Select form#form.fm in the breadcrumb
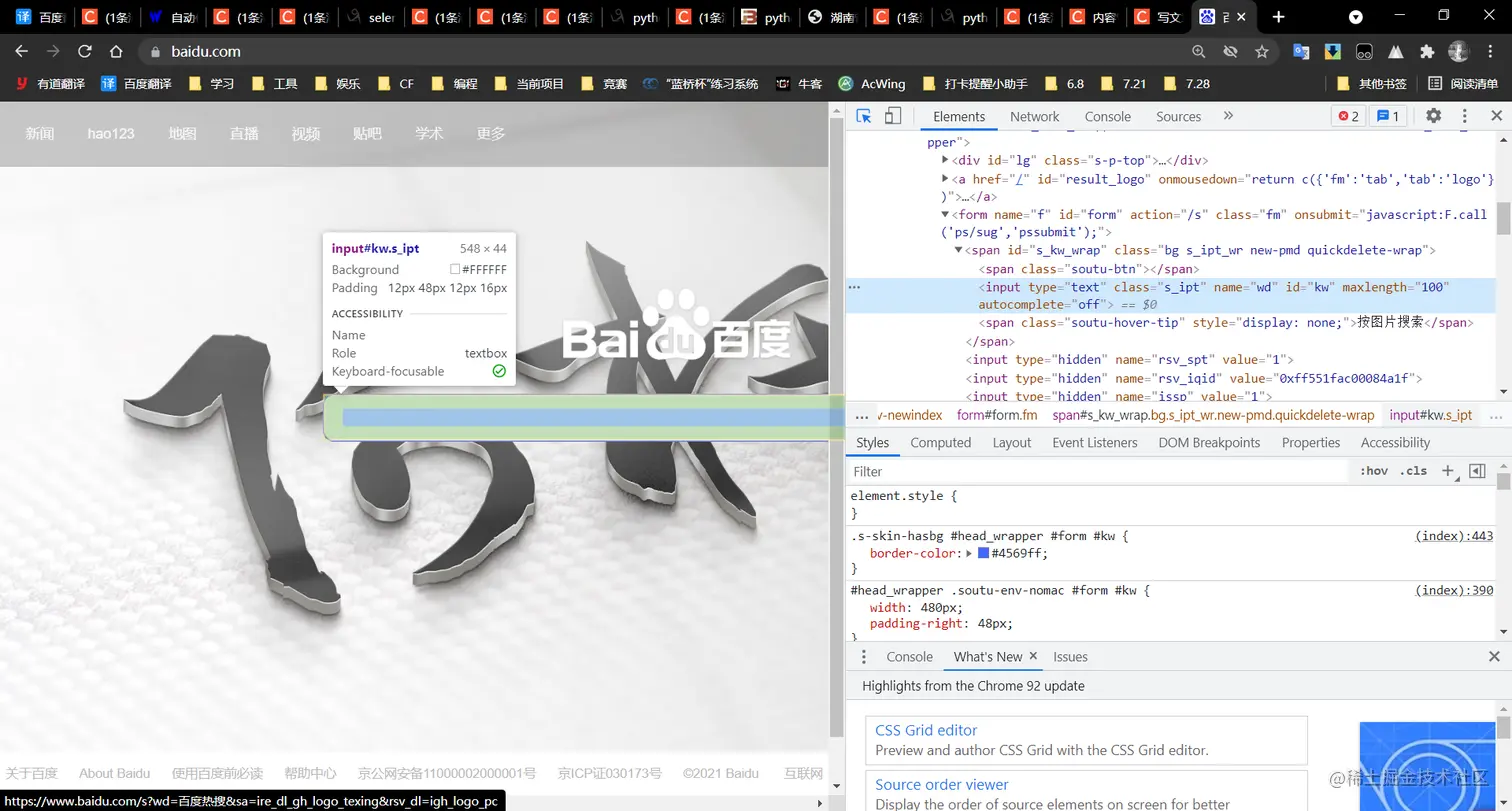Screen dimensions: 1512x811 (997, 415)
